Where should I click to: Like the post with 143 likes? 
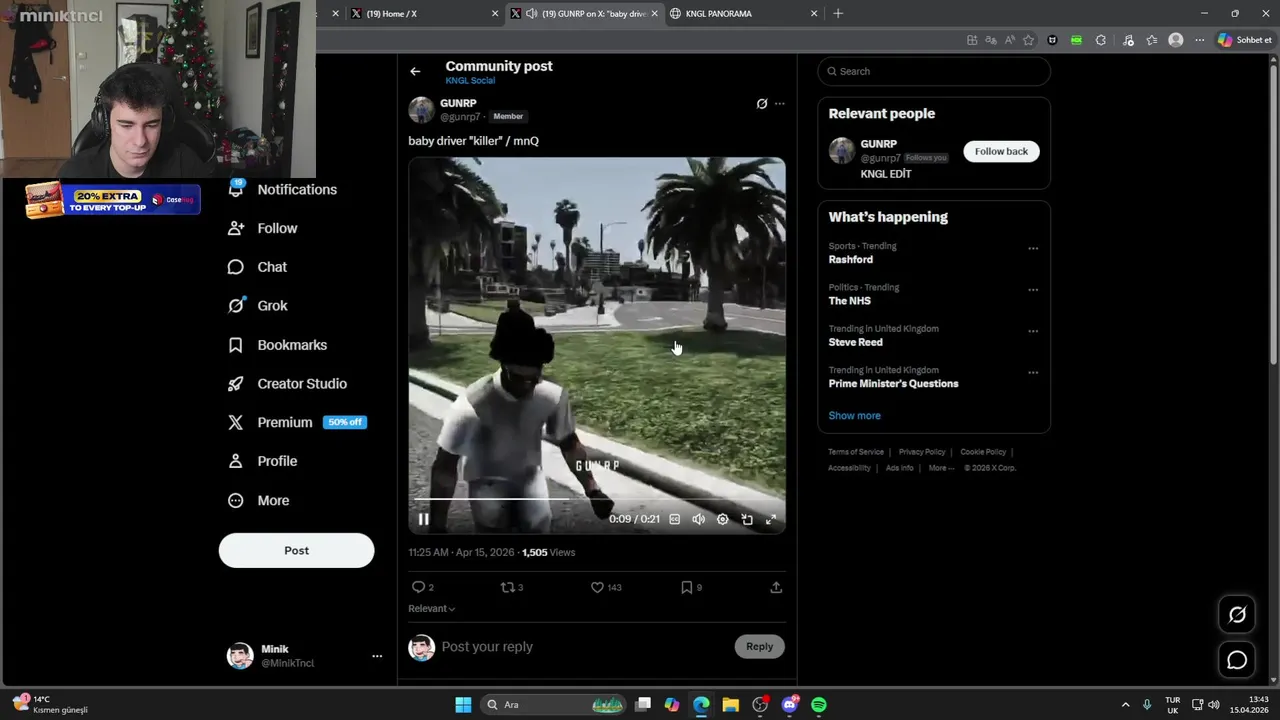pos(606,587)
